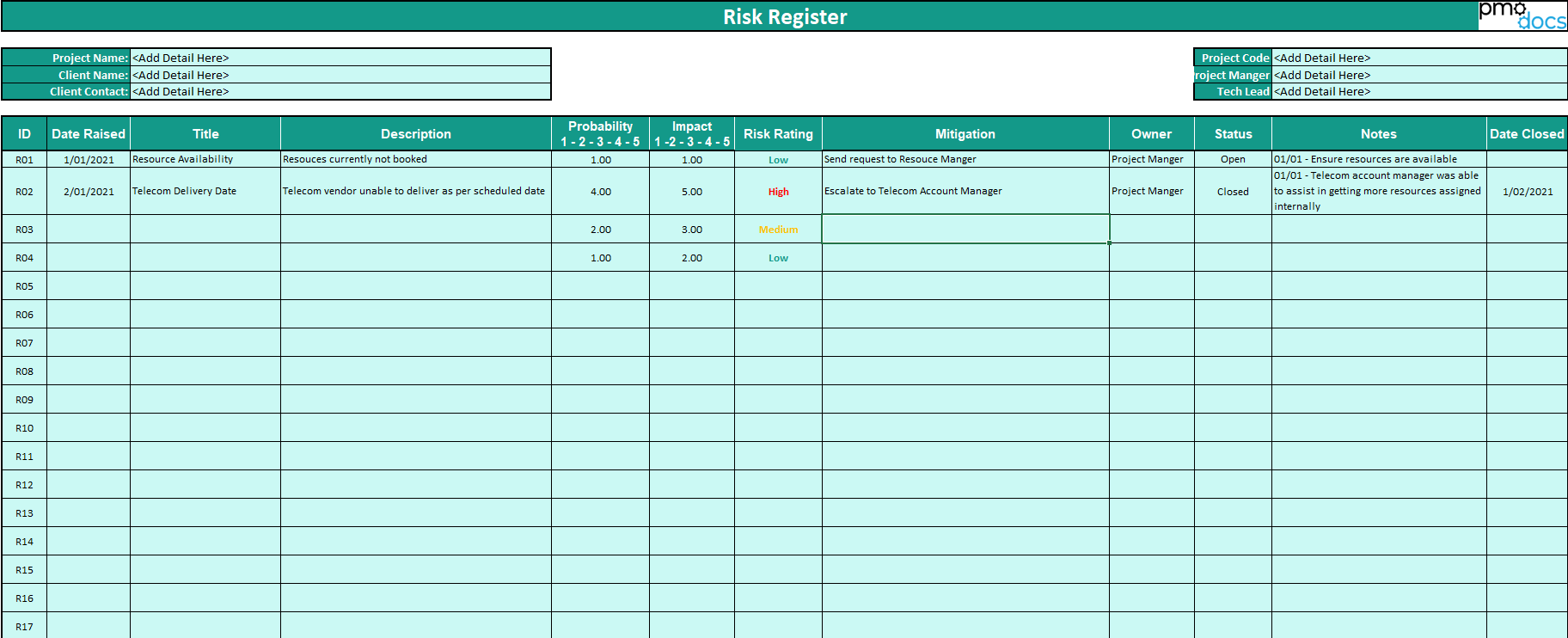The width and height of the screenshot is (1568, 638).
Task: Select the R13 ID cell
Action: pyautogui.click(x=24, y=512)
